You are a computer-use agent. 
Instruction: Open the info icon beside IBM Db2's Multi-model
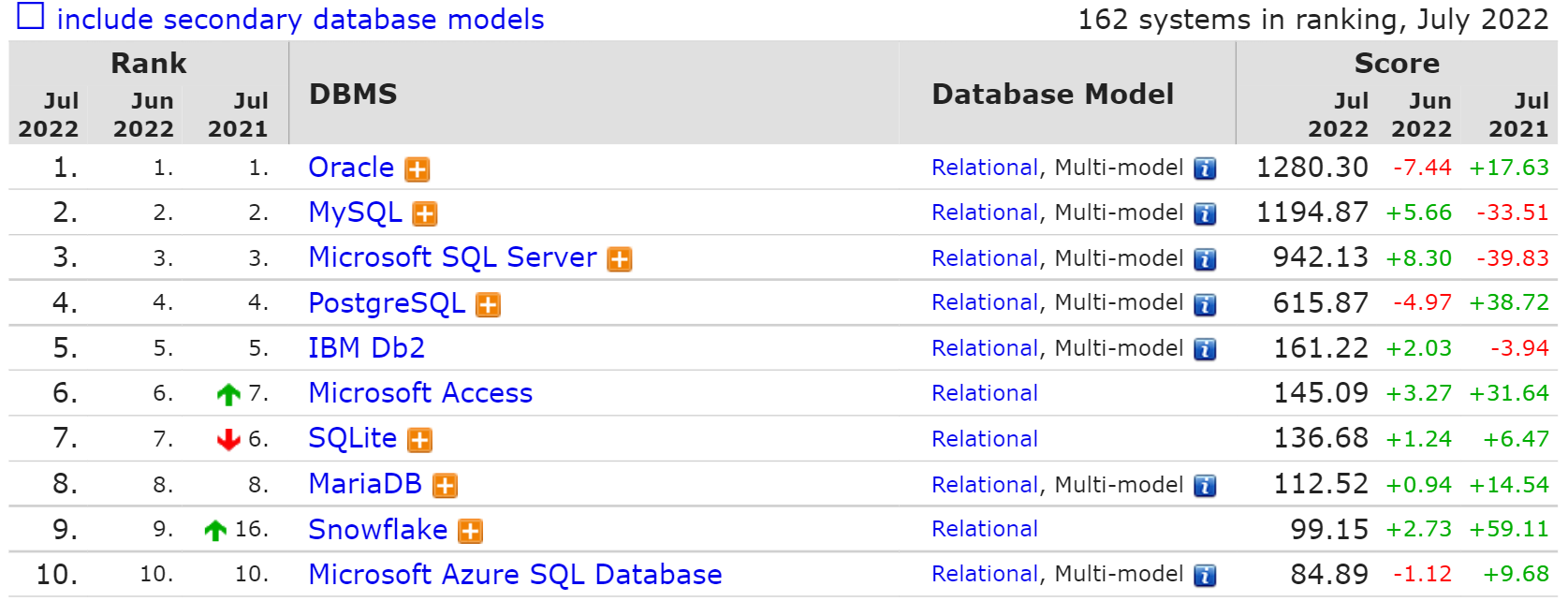coord(1206,348)
